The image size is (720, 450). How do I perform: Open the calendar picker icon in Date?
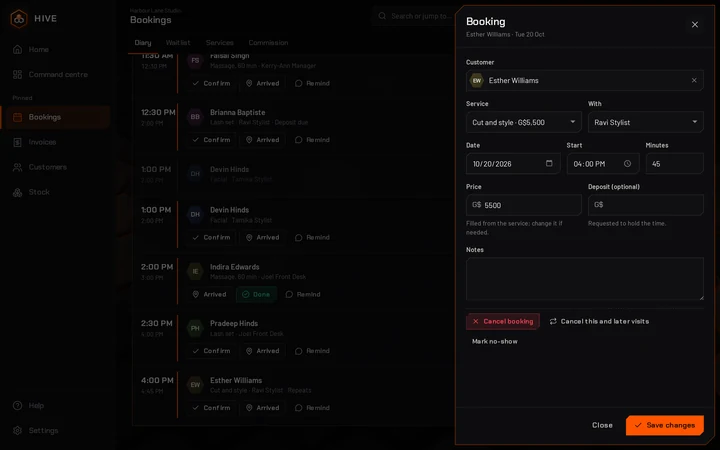pos(549,163)
